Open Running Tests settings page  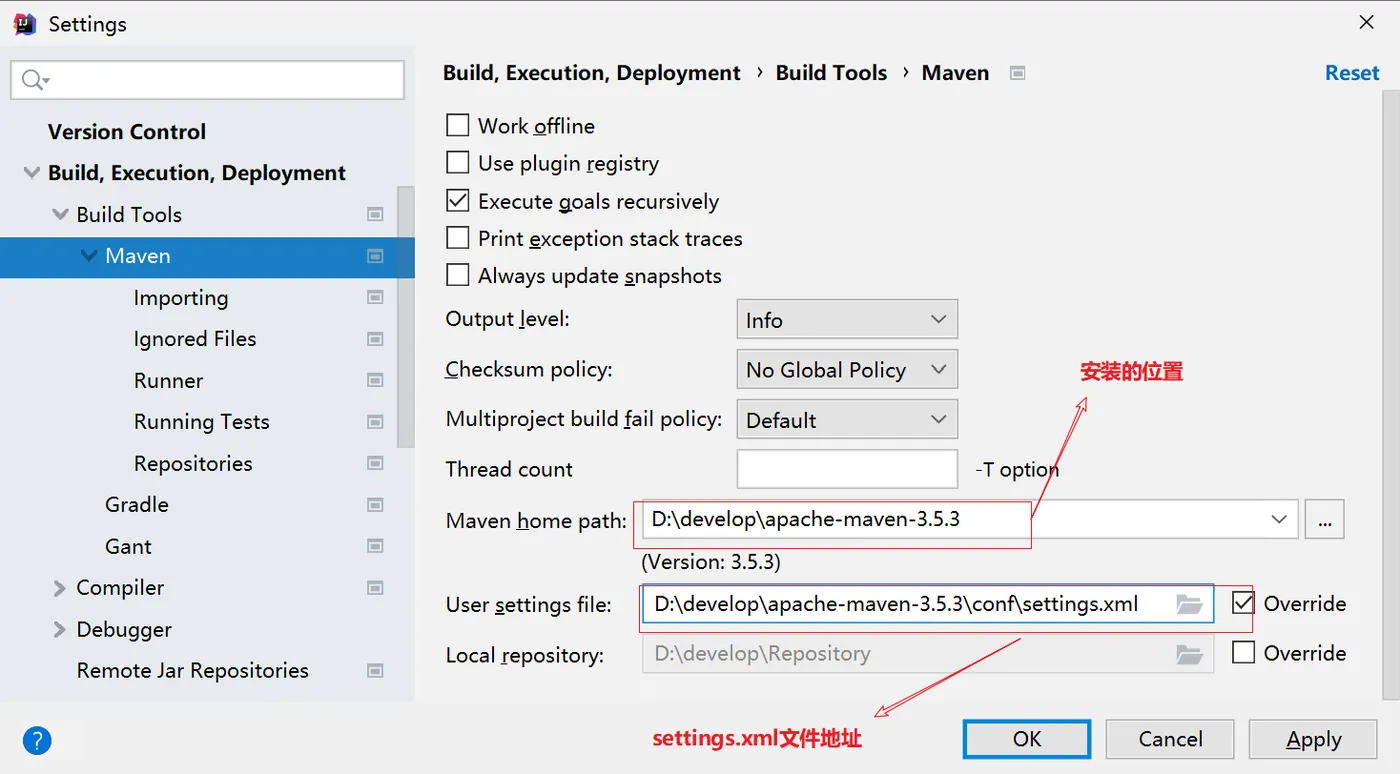click(x=202, y=422)
